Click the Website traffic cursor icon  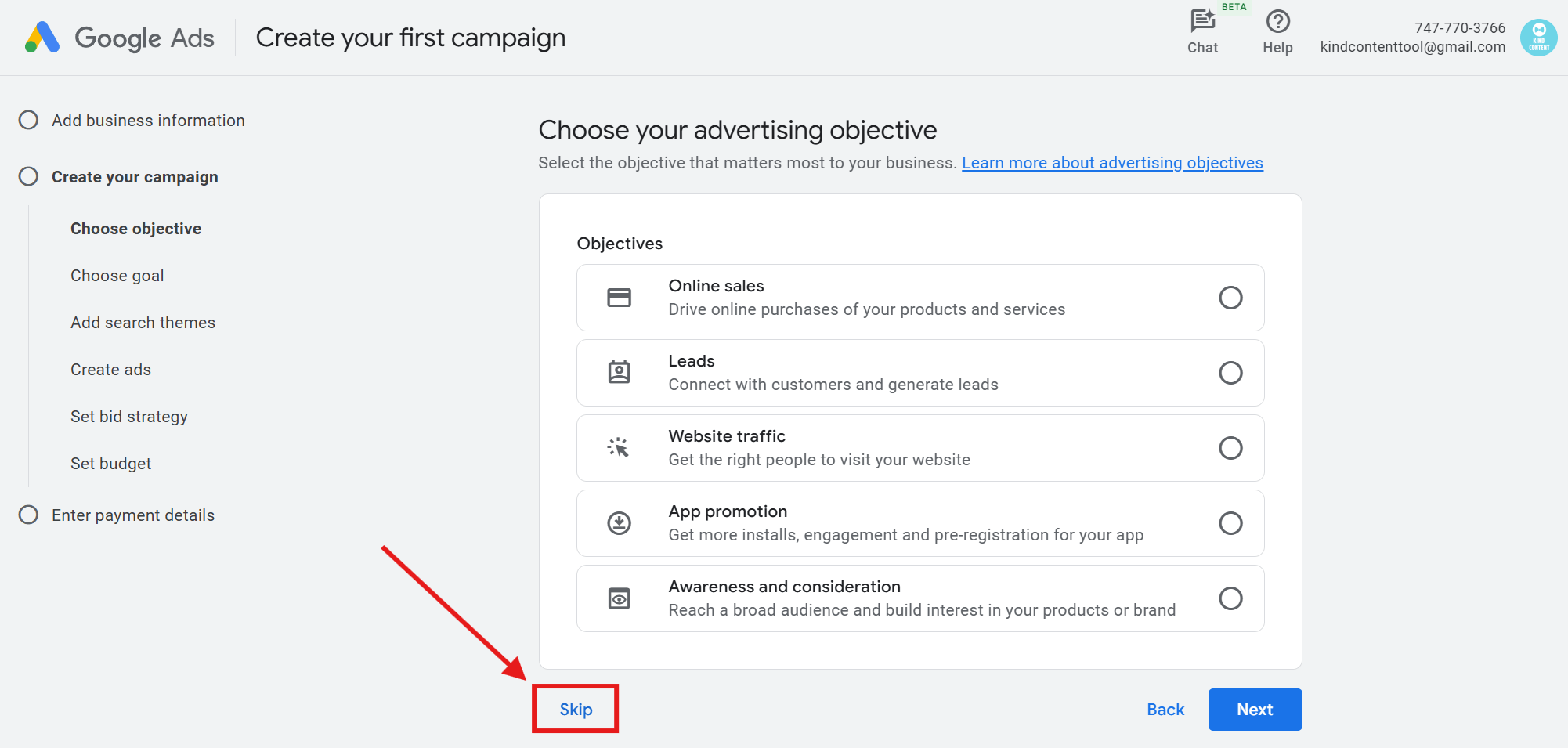pyautogui.click(x=619, y=448)
